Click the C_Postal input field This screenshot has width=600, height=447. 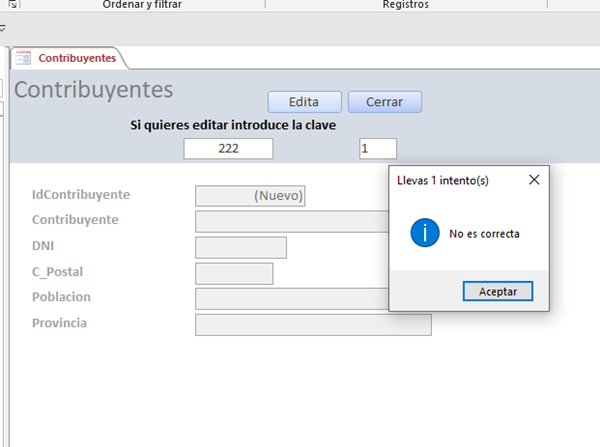[234, 273]
